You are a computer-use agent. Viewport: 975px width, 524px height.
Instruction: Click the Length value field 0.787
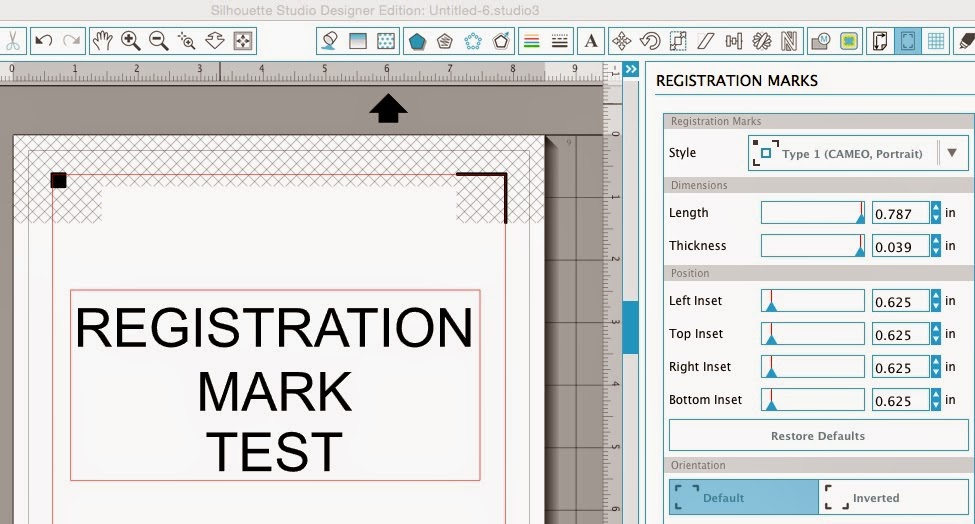pyautogui.click(x=900, y=213)
